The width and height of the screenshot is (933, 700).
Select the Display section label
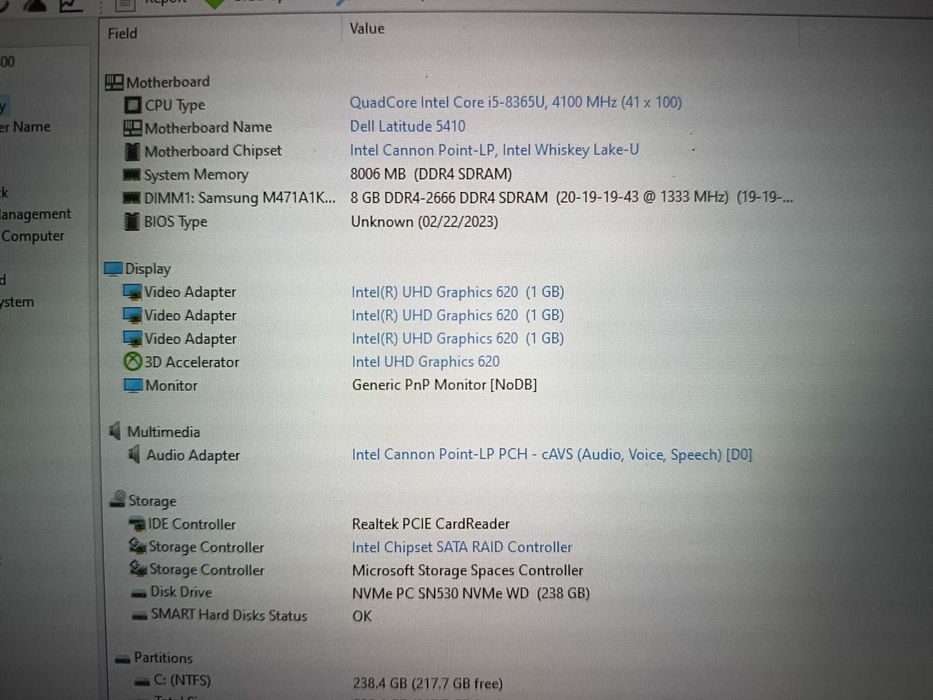pos(148,269)
